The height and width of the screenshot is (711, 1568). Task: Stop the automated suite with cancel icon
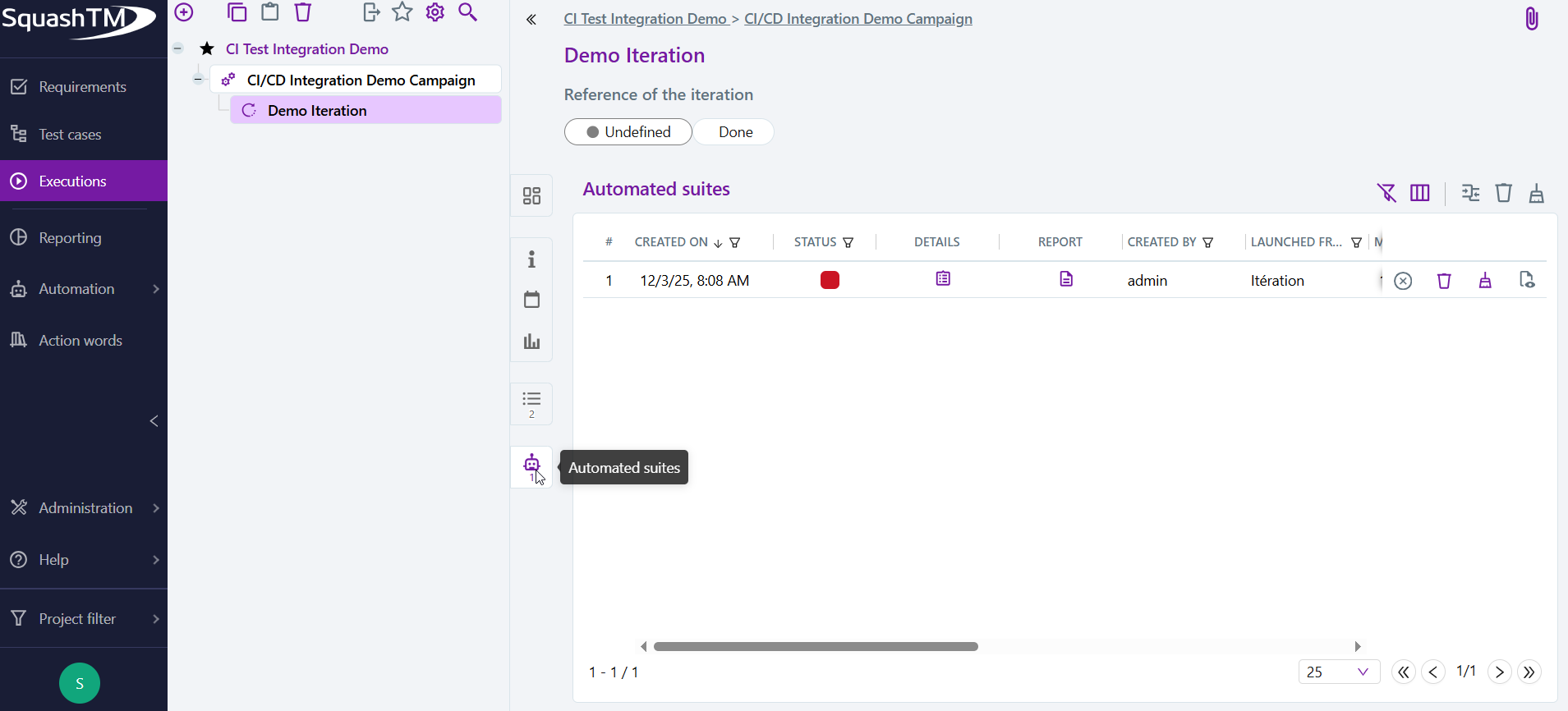pyautogui.click(x=1403, y=281)
